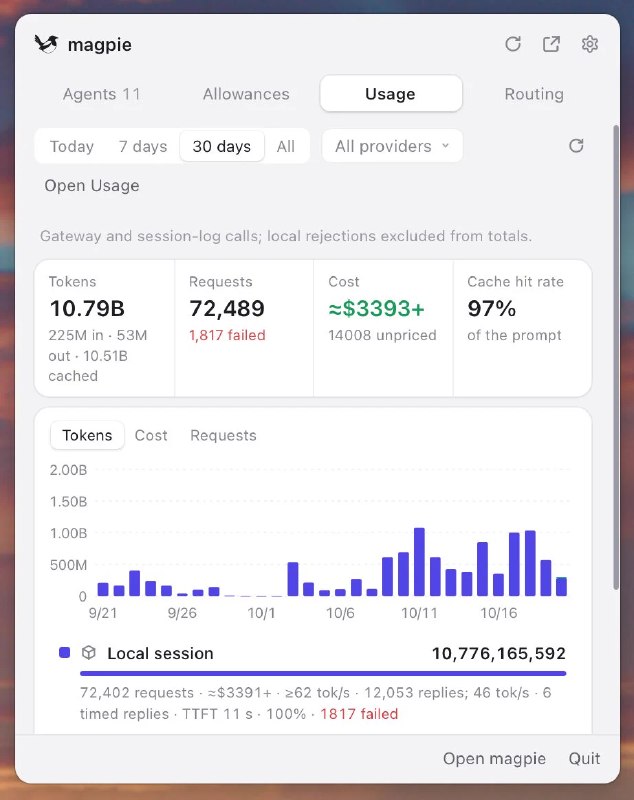Switch to the Routing tab

click(534, 94)
